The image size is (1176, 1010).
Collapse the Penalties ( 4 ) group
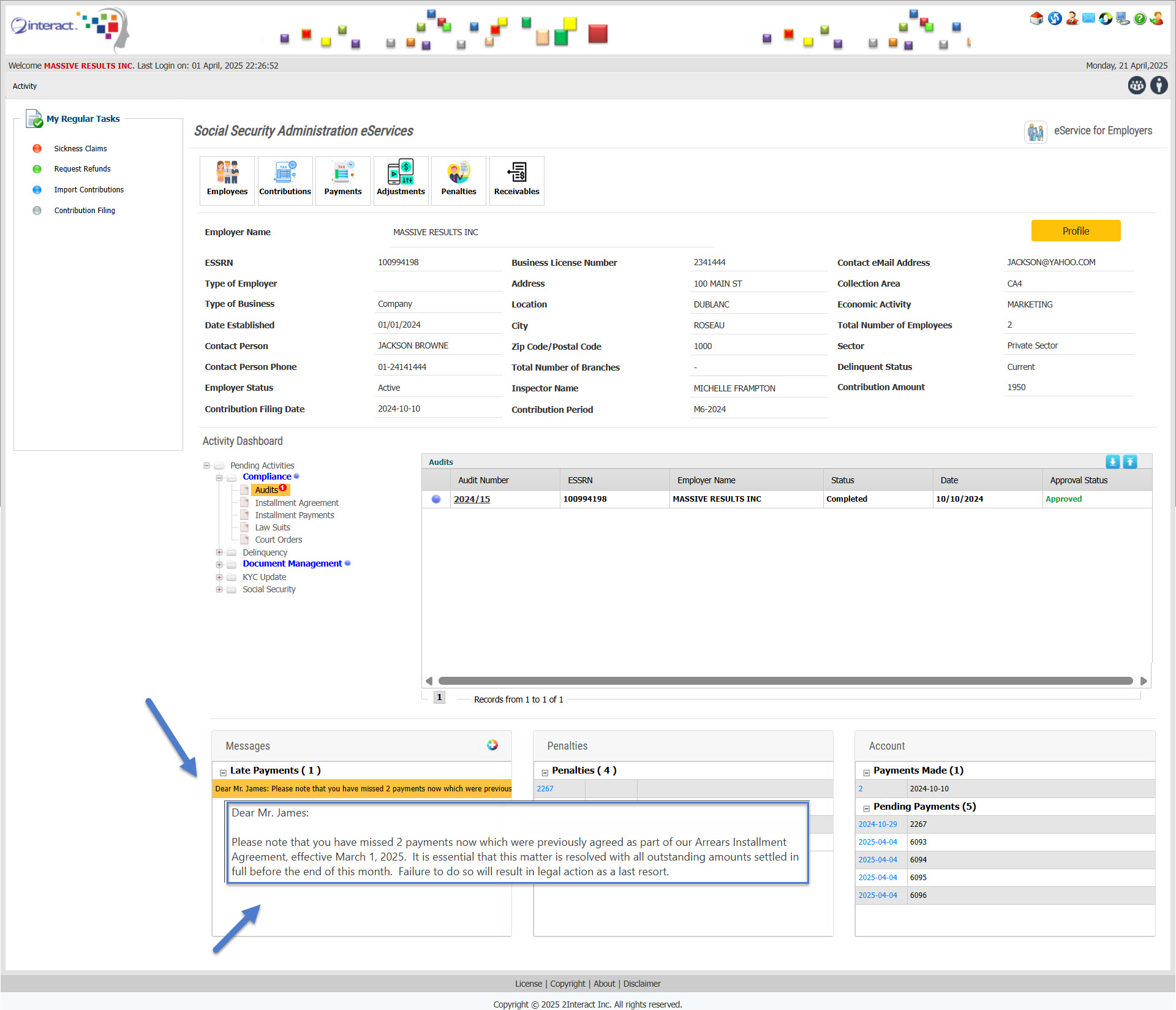(545, 772)
